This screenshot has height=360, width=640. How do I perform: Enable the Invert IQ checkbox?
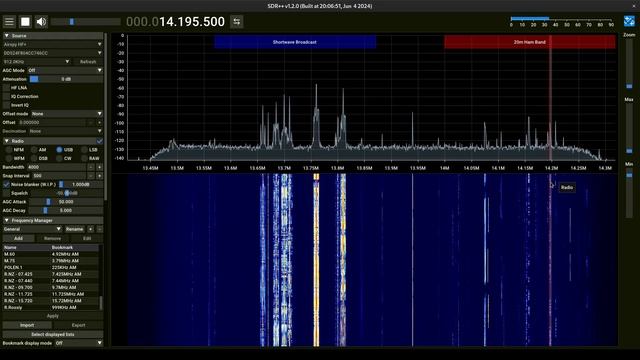(x=6, y=105)
